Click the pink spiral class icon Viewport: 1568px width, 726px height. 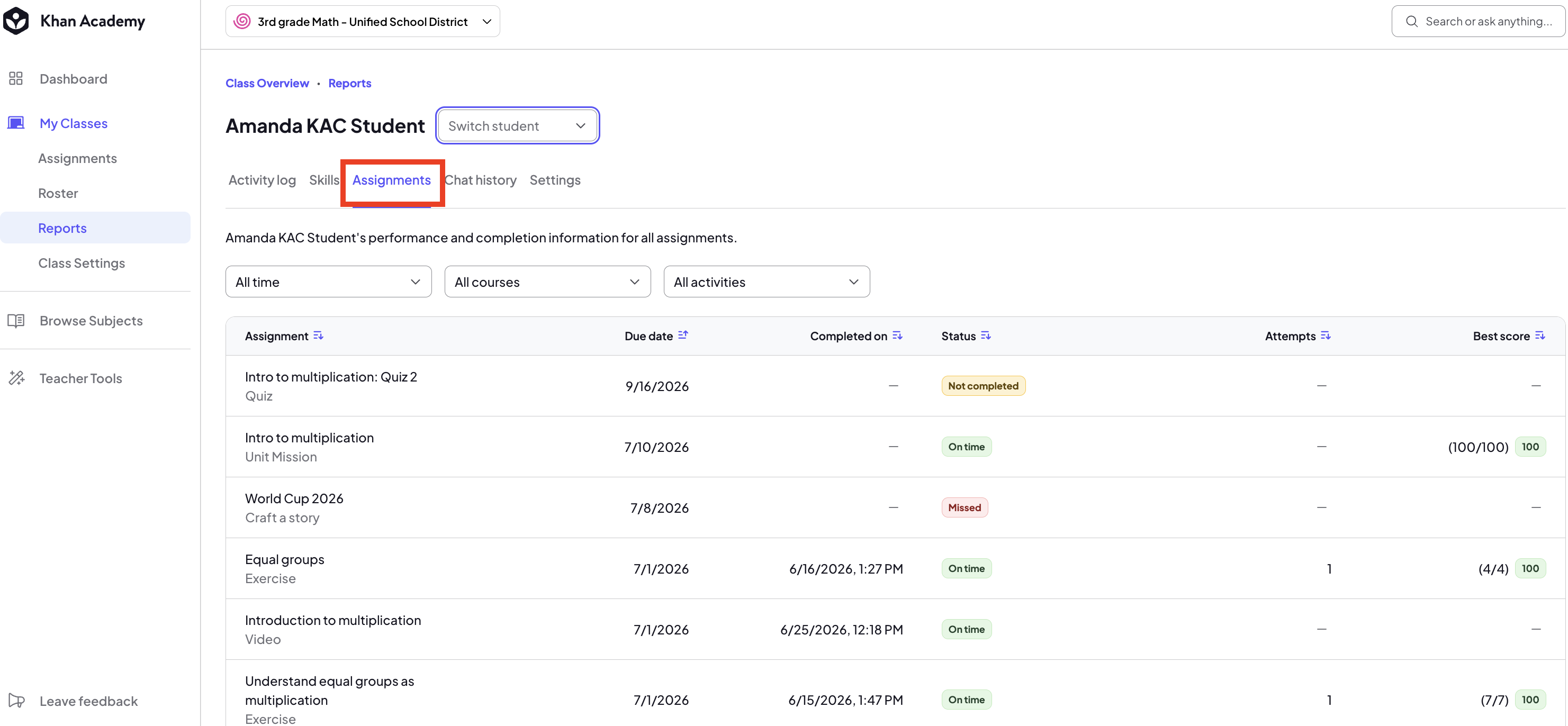pyautogui.click(x=242, y=21)
